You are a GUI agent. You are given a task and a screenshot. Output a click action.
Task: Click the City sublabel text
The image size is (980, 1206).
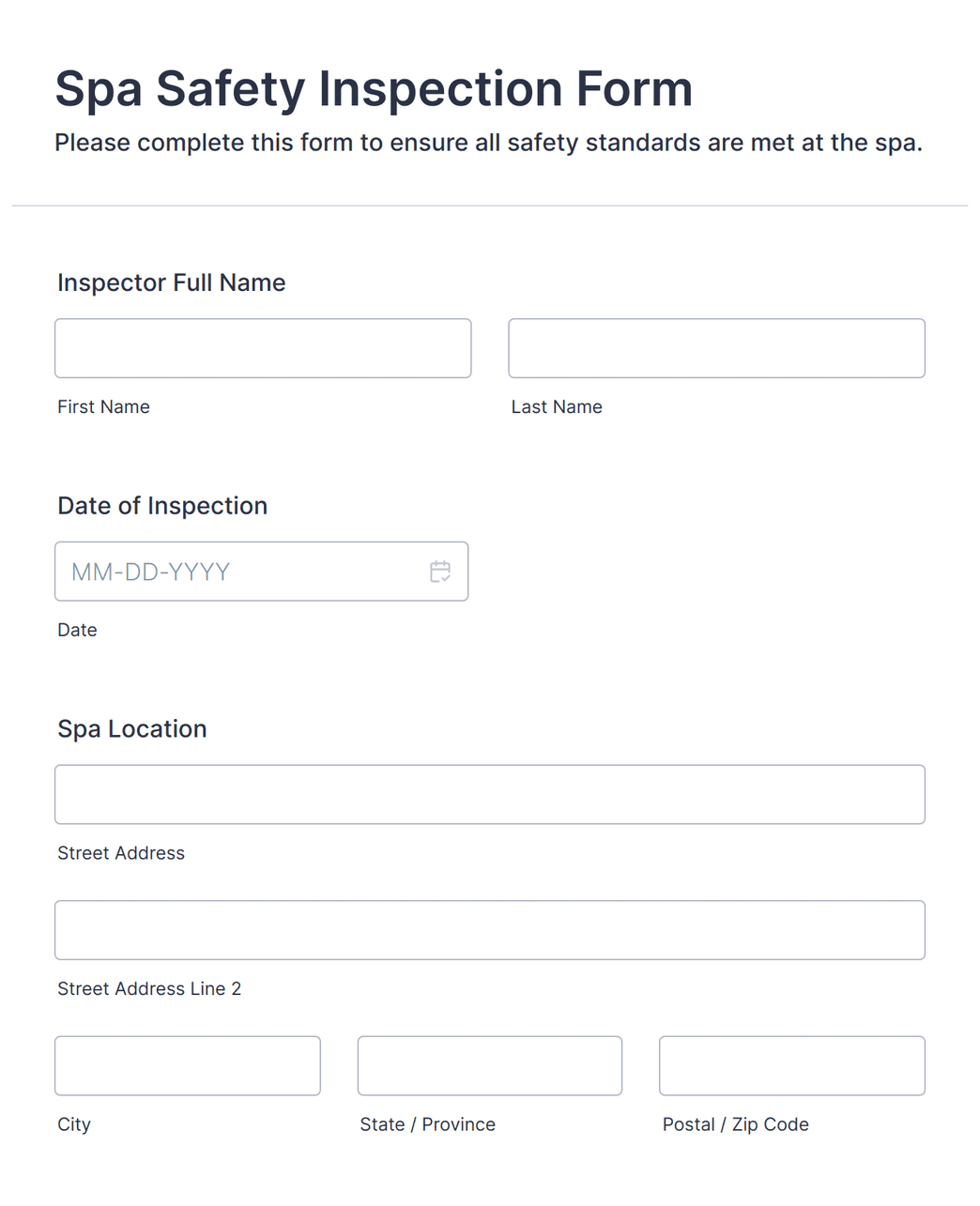74,1124
